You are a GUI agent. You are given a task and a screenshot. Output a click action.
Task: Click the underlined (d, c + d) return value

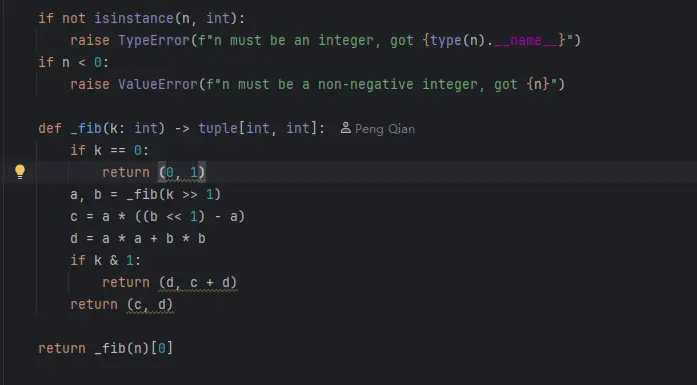(198, 282)
